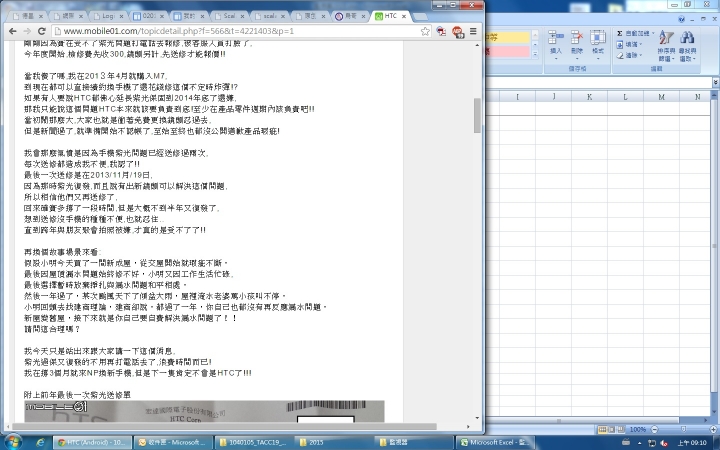This screenshot has height=450, width=720.
Task: Reload the mobile01 page
Action: 41,31
